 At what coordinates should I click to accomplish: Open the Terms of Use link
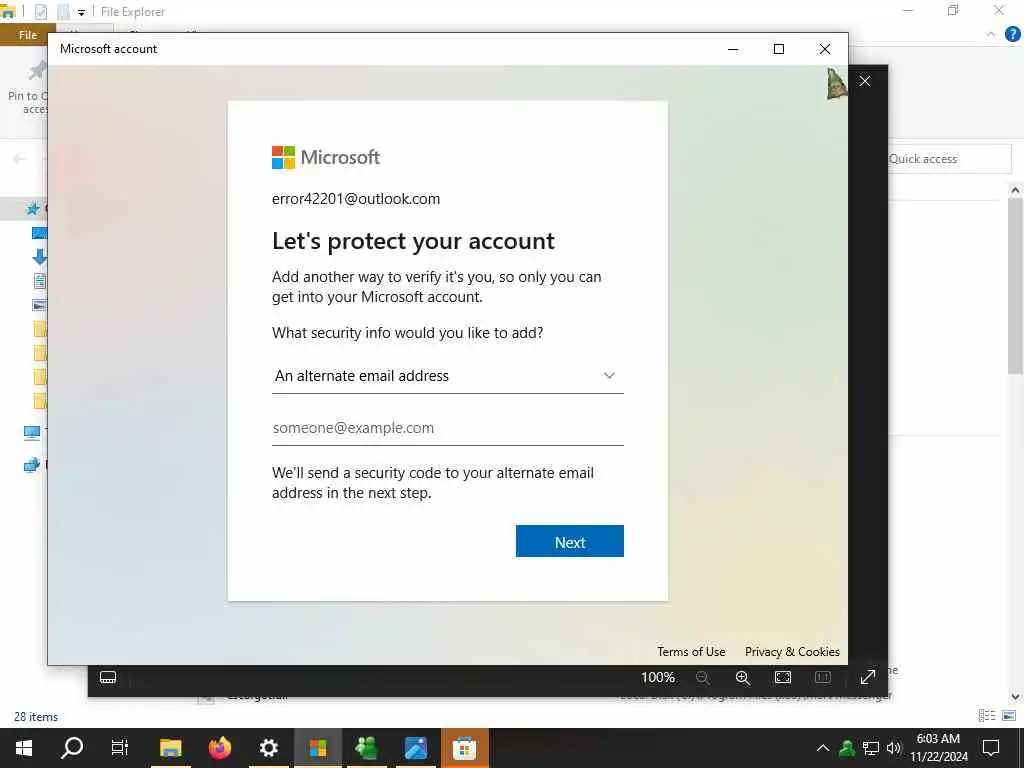point(691,652)
